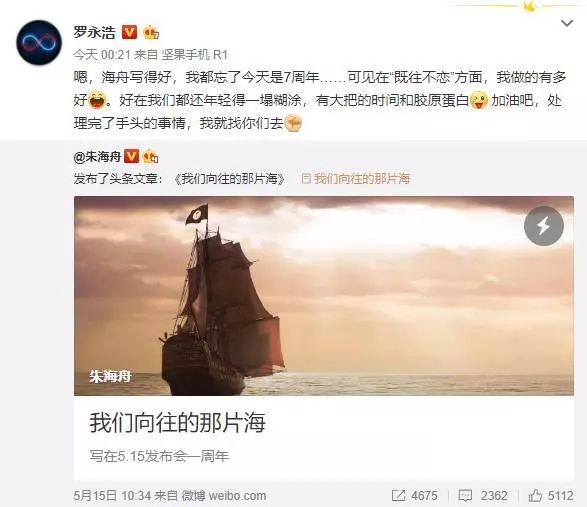Click the member badge beside @朱海舟
587x507 pixels.
[x=150, y=156]
